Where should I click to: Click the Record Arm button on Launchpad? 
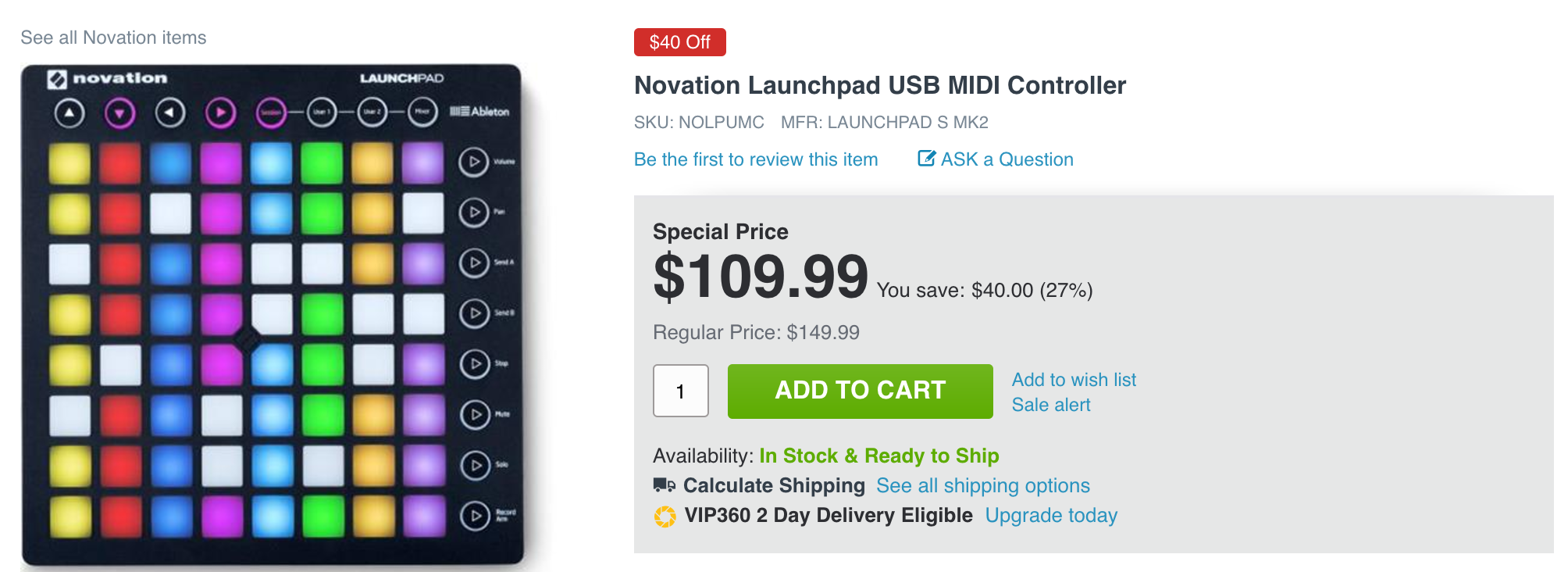pyautogui.click(x=475, y=516)
